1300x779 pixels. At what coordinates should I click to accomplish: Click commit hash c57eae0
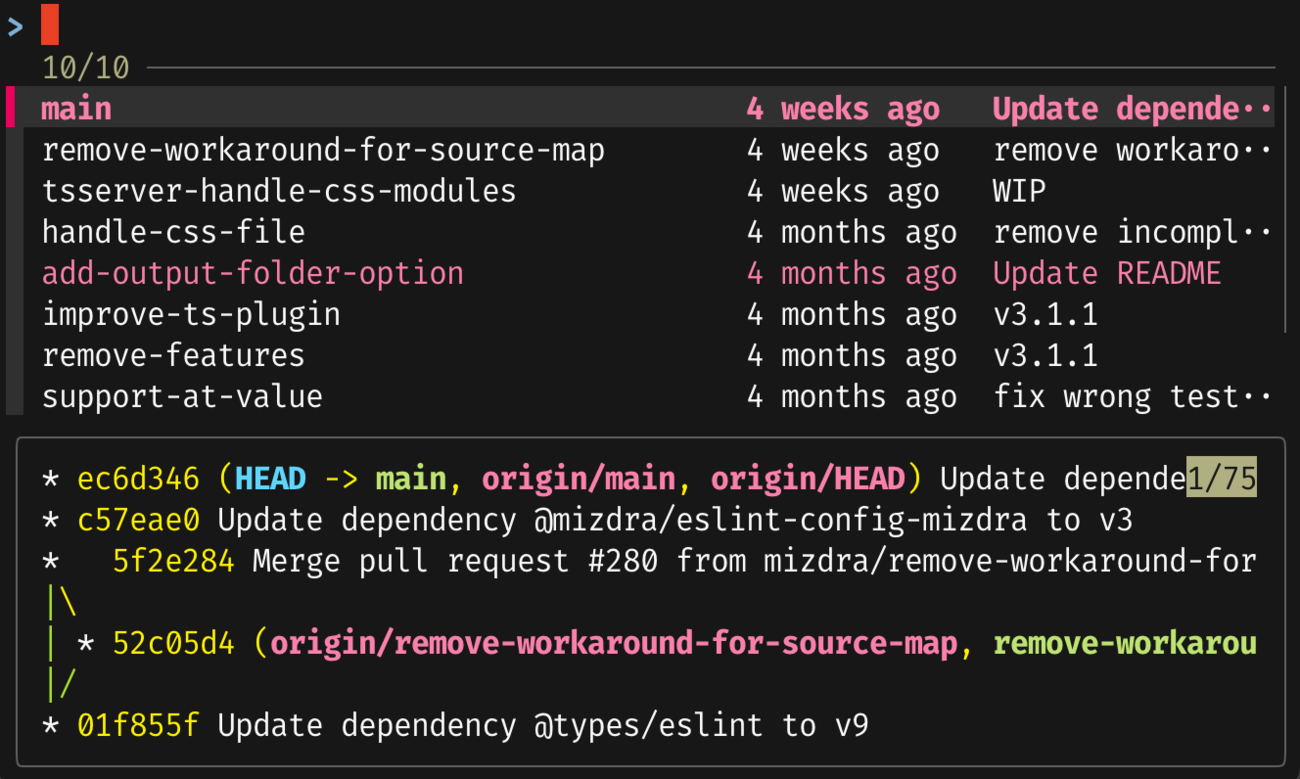click(138, 520)
